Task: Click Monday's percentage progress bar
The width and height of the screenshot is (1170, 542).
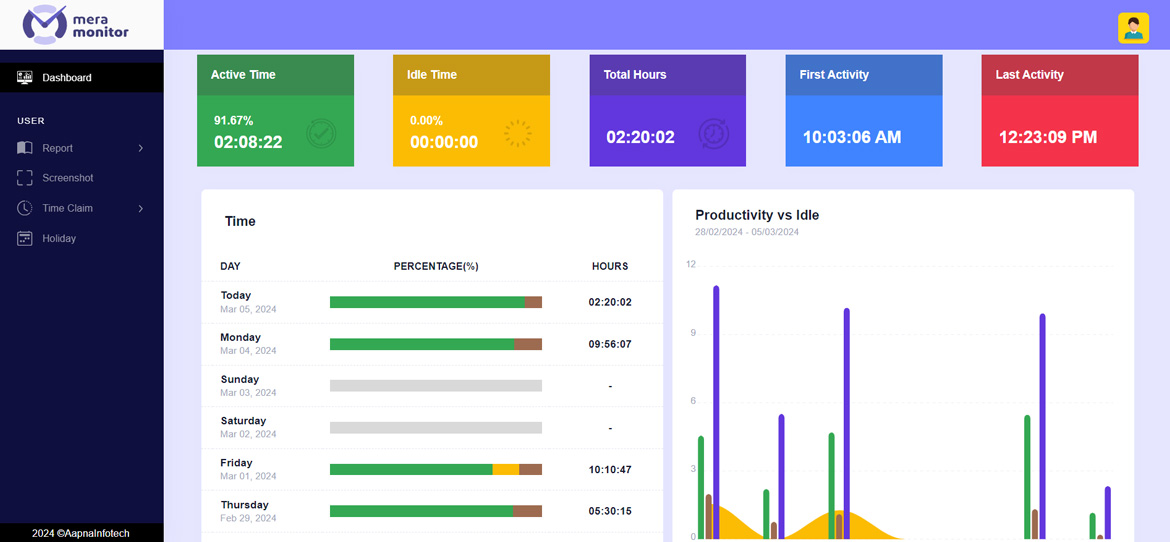Action: coord(435,344)
